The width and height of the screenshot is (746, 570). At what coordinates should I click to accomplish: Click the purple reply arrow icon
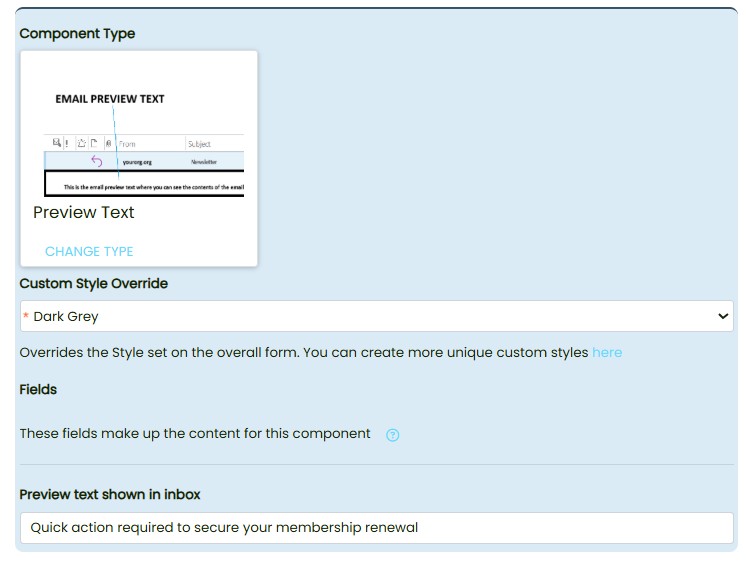(96, 161)
